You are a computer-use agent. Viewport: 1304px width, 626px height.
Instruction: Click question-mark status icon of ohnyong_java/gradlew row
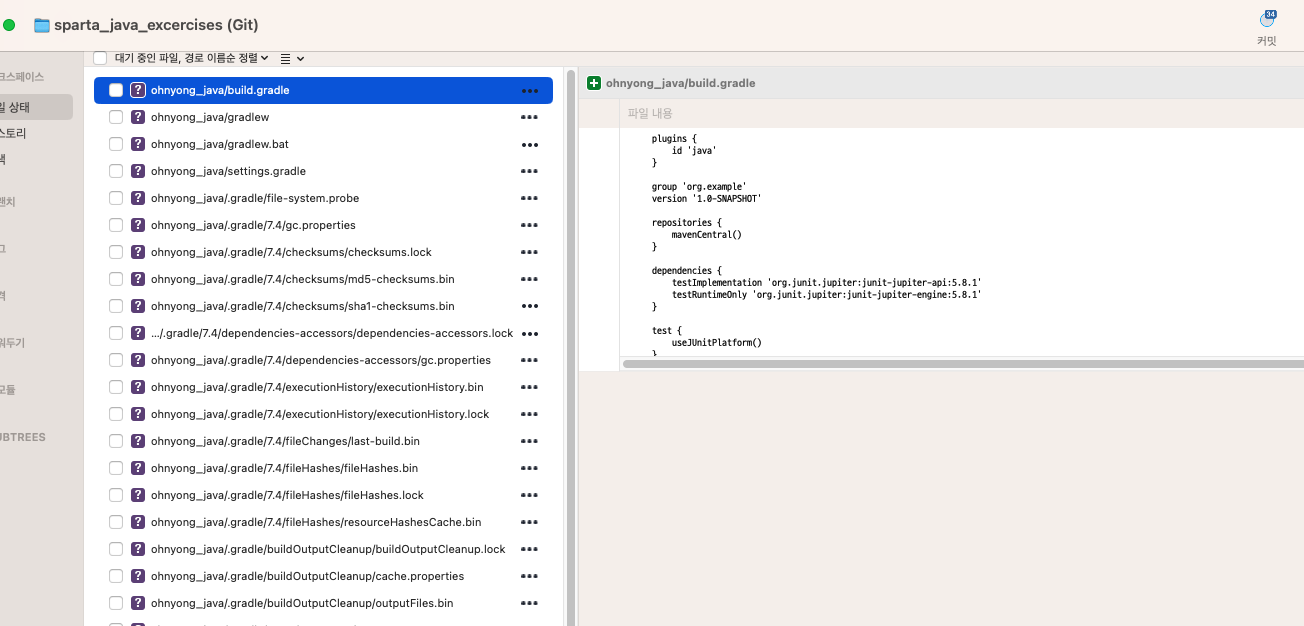tap(138, 117)
